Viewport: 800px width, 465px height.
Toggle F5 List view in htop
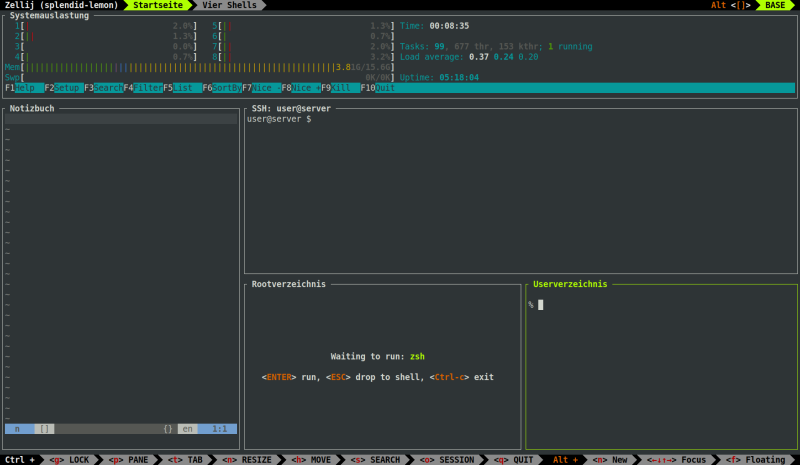click(185, 88)
